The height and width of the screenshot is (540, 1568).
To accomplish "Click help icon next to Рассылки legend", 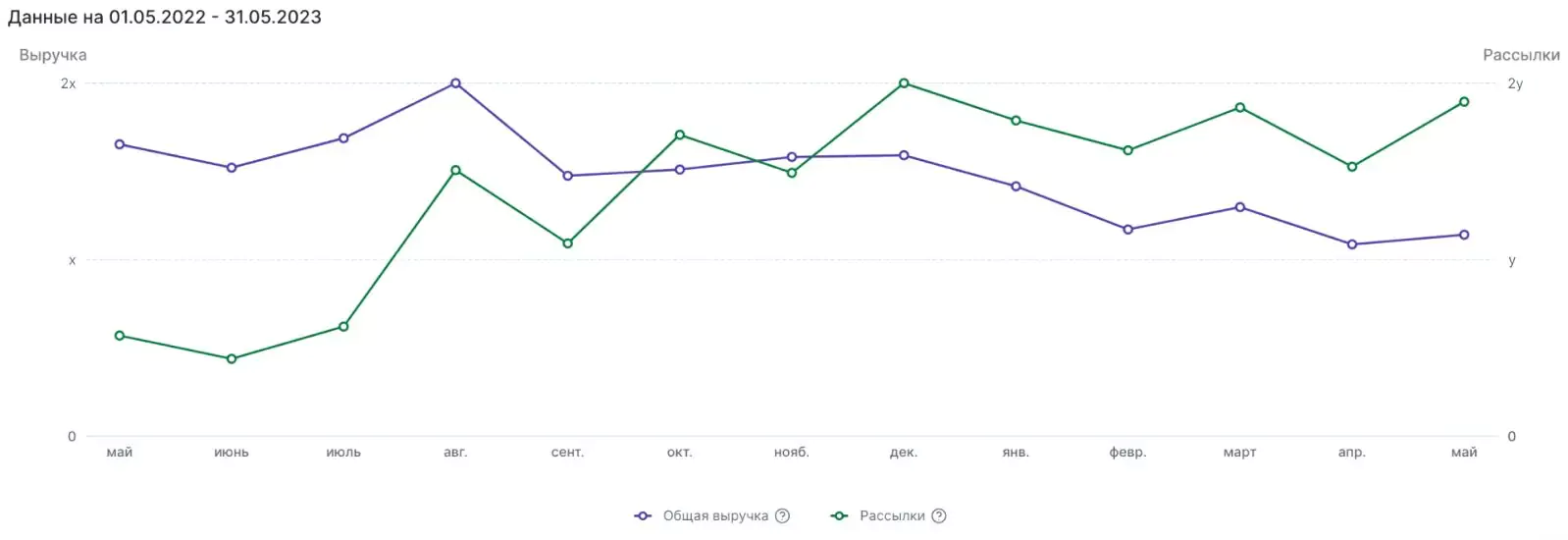I will (x=939, y=516).
